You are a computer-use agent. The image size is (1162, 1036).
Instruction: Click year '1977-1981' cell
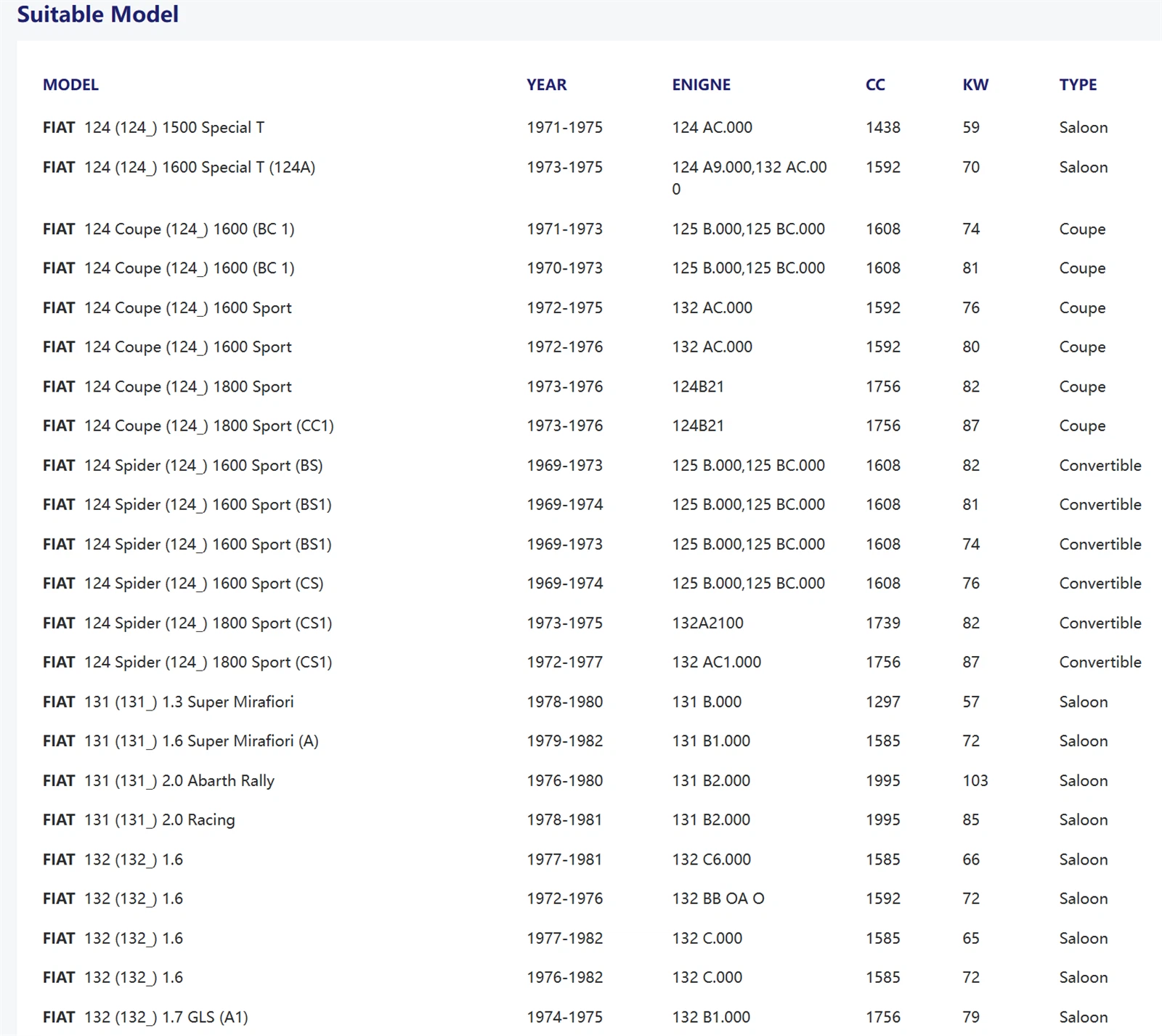coord(564,859)
